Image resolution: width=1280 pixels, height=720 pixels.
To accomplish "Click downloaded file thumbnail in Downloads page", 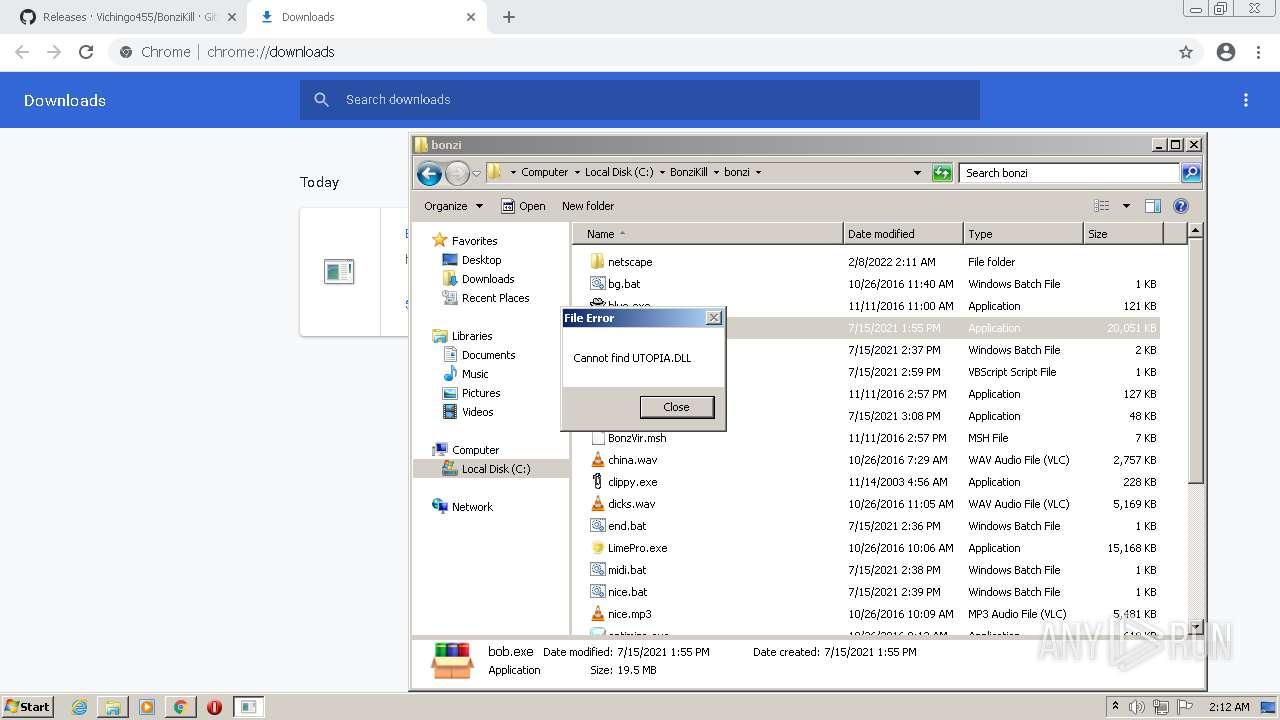I will coord(339,271).
